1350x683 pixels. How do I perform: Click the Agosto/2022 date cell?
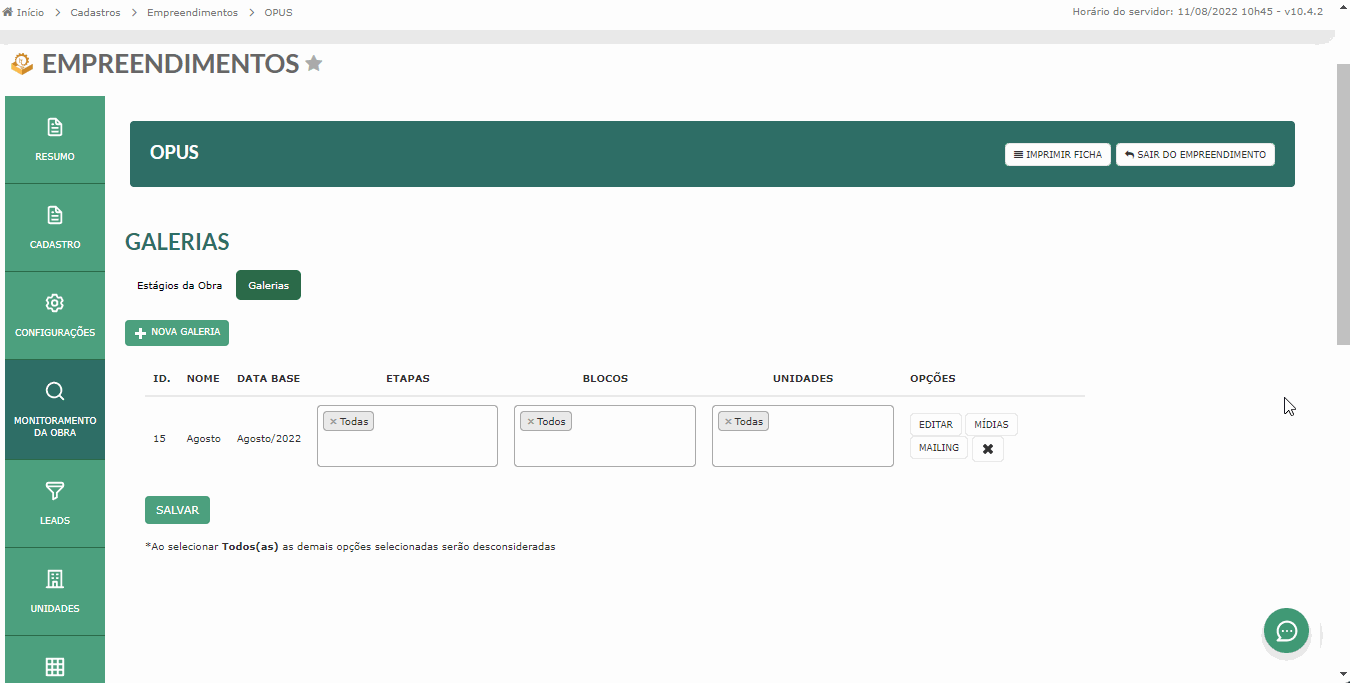click(x=269, y=438)
